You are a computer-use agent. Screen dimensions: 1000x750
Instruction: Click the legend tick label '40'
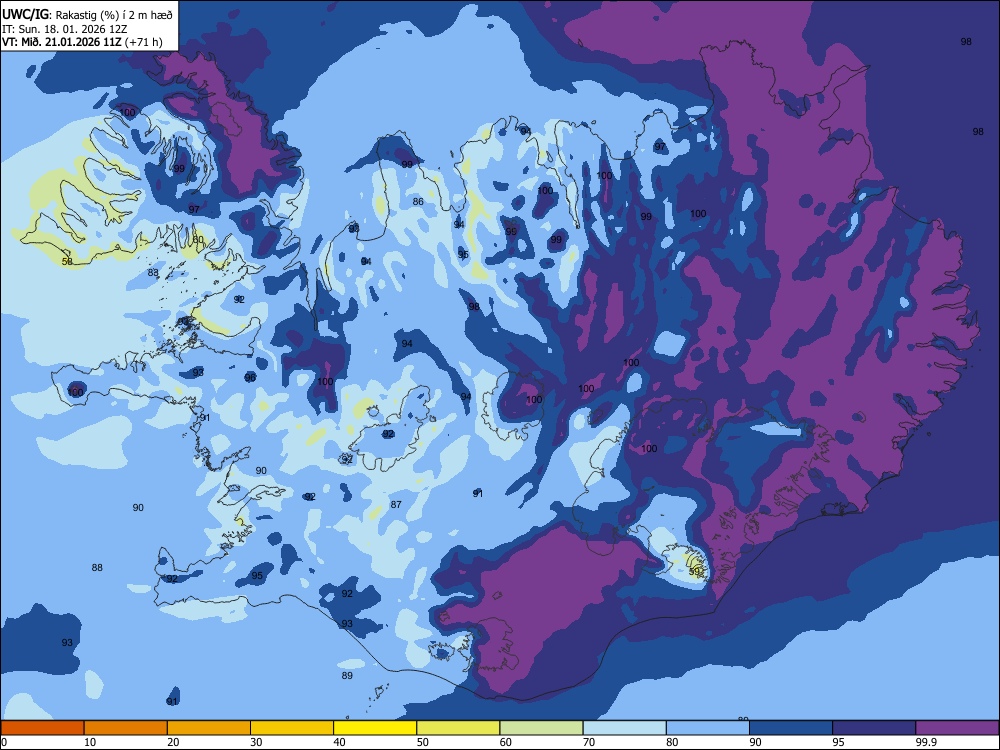coord(339,742)
